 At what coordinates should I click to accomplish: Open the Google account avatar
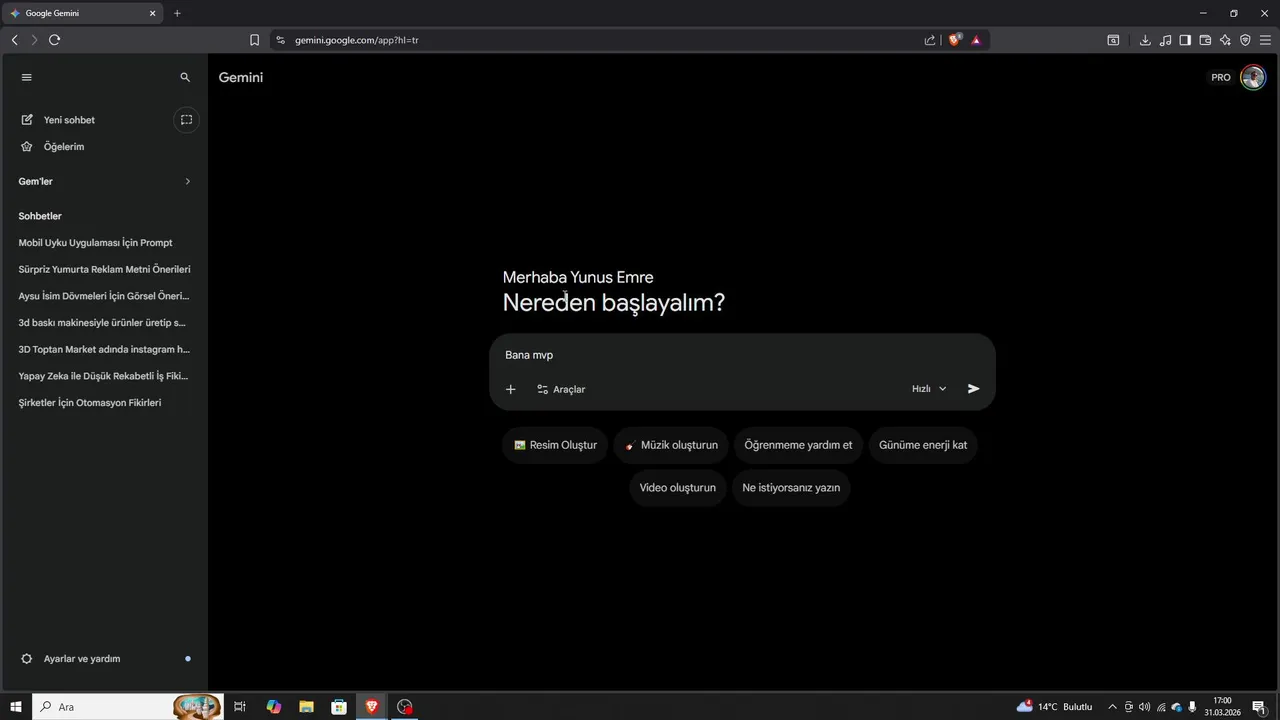click(x=1253, y=77)
